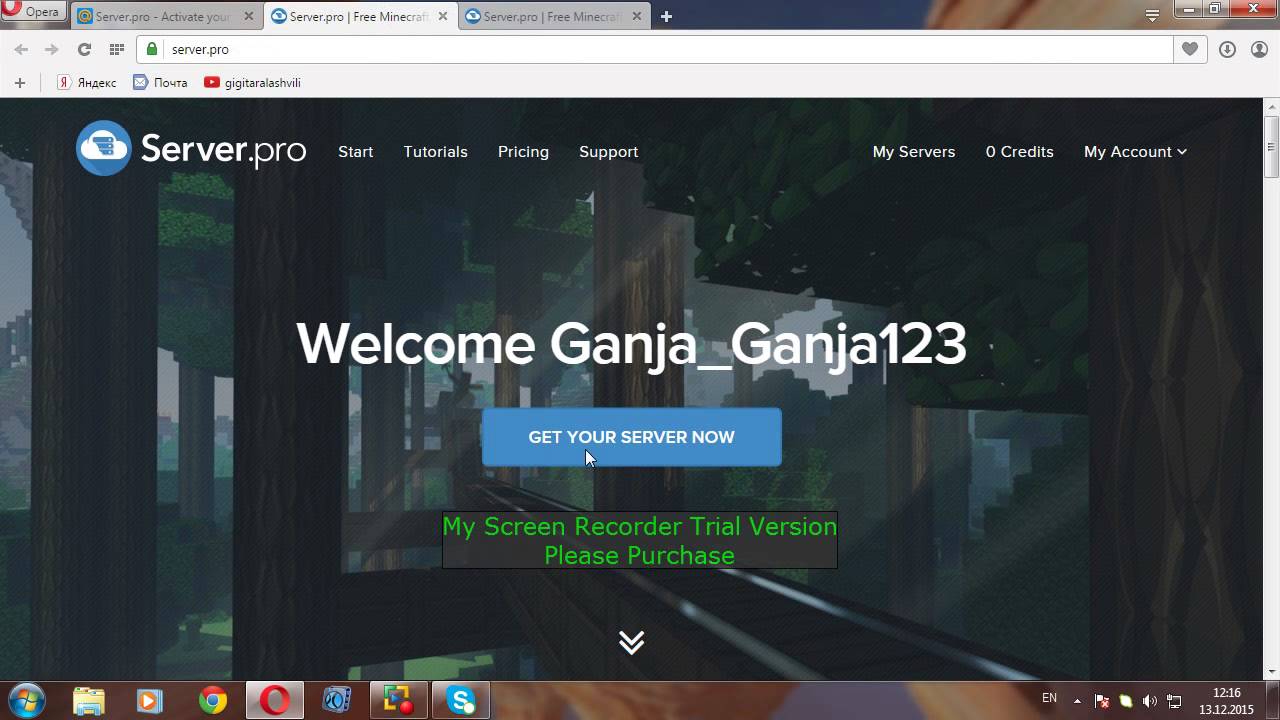Screen dimensions: 1280x720
Task: Open the blue film app taskbar icon
Action: (337, 701)
